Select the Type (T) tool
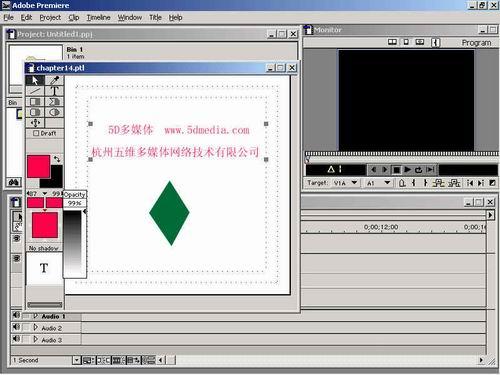Image resolution: width=500 pixels, height=375 pixels. pyautogui.click(x=54, y=91)
